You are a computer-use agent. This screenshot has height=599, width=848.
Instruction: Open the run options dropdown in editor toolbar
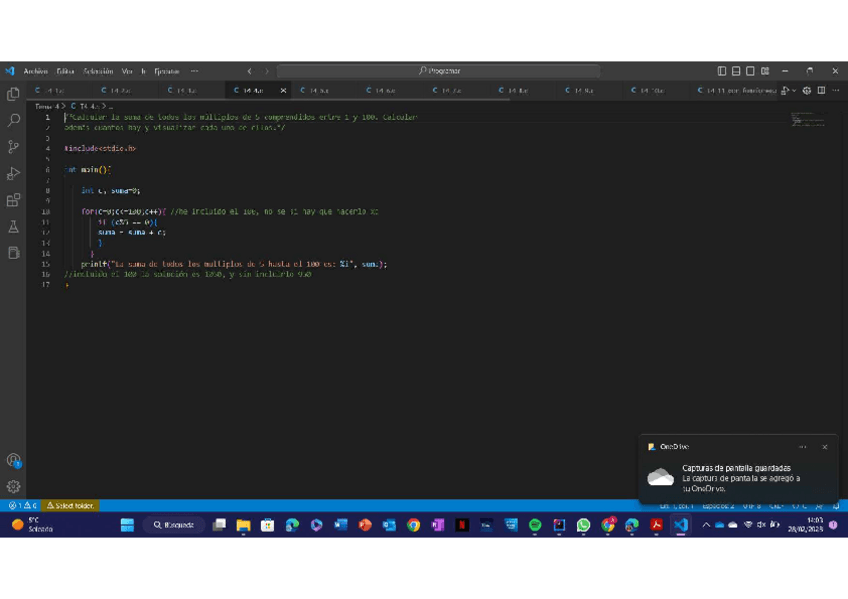(x=794, y=91)
